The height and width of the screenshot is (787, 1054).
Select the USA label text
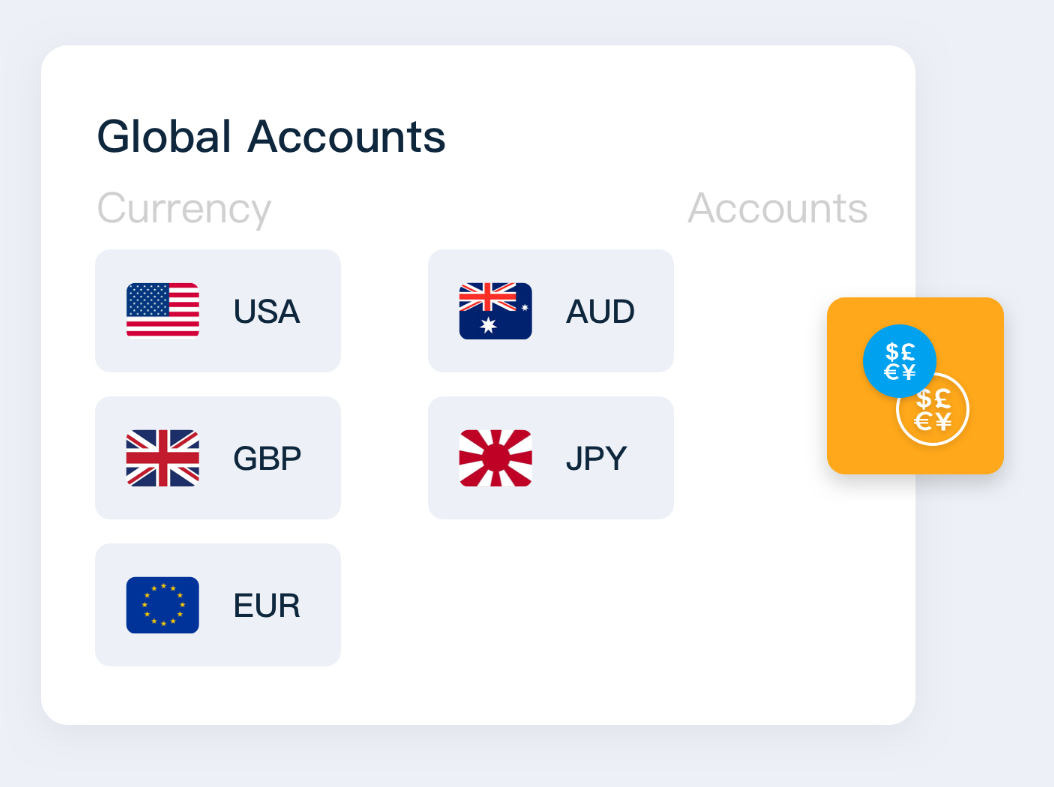pos(267,312)
